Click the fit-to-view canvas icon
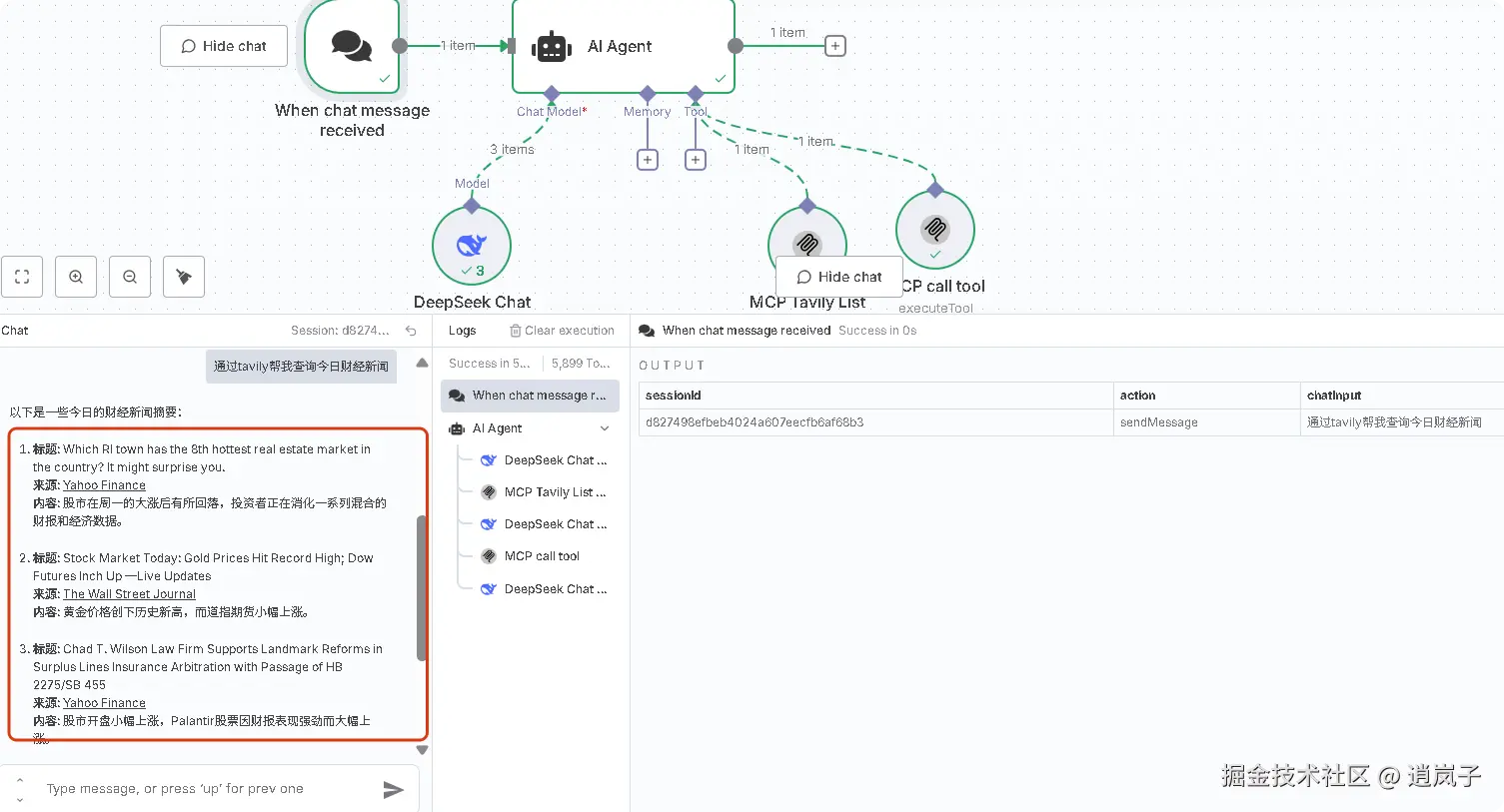1504x812 pixels. pos(22,277)
